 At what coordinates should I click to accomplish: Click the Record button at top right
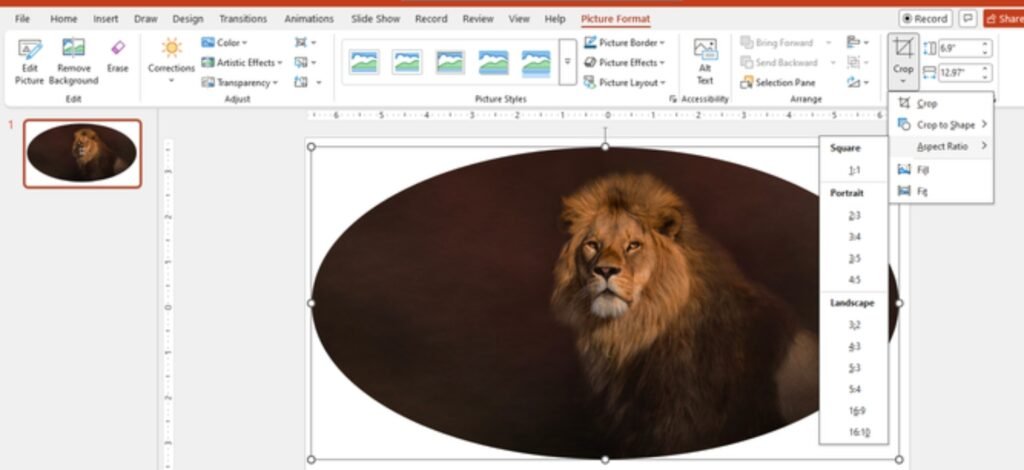[x=925, y=18]
